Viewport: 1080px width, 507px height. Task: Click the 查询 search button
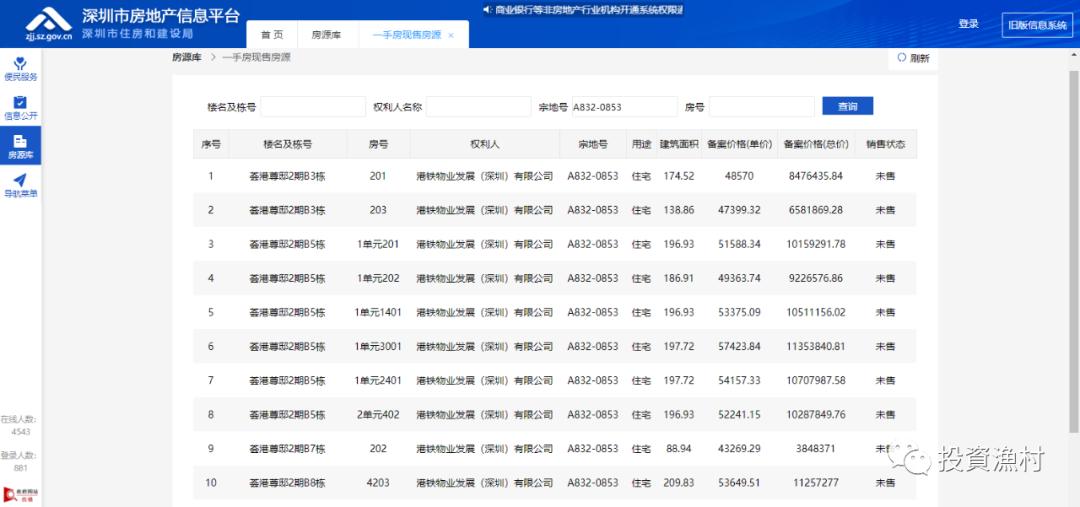pos(848,106)
